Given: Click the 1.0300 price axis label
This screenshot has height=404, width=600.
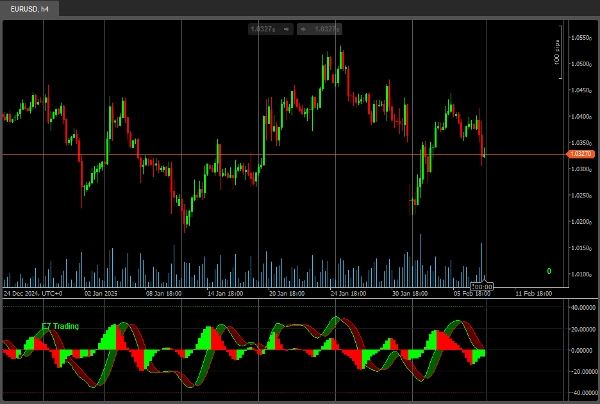Looking at the screenshot, I should click(581, 169).
